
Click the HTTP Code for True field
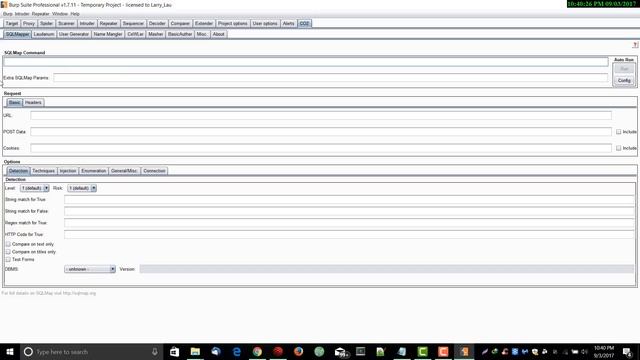[349, 234]
